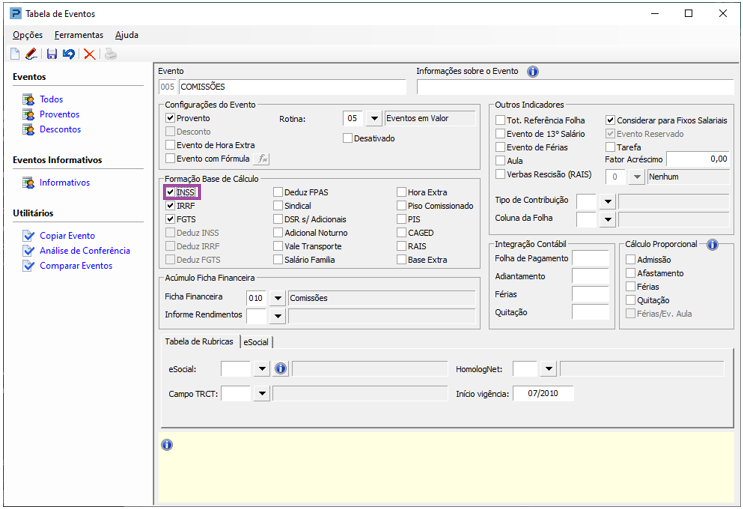Click the icon beside Proventos
The image size is (743, 509).
coord(28,115)
